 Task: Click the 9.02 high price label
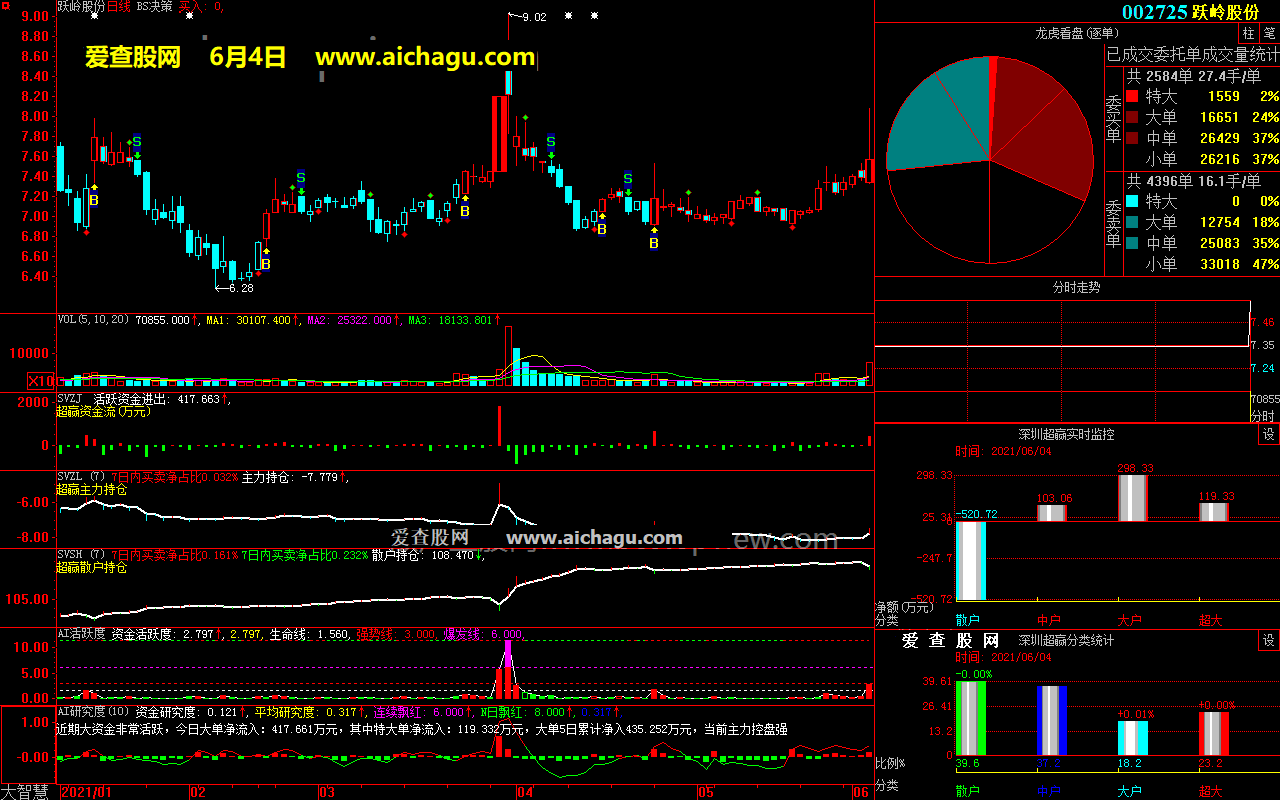[x=534, y=17]
